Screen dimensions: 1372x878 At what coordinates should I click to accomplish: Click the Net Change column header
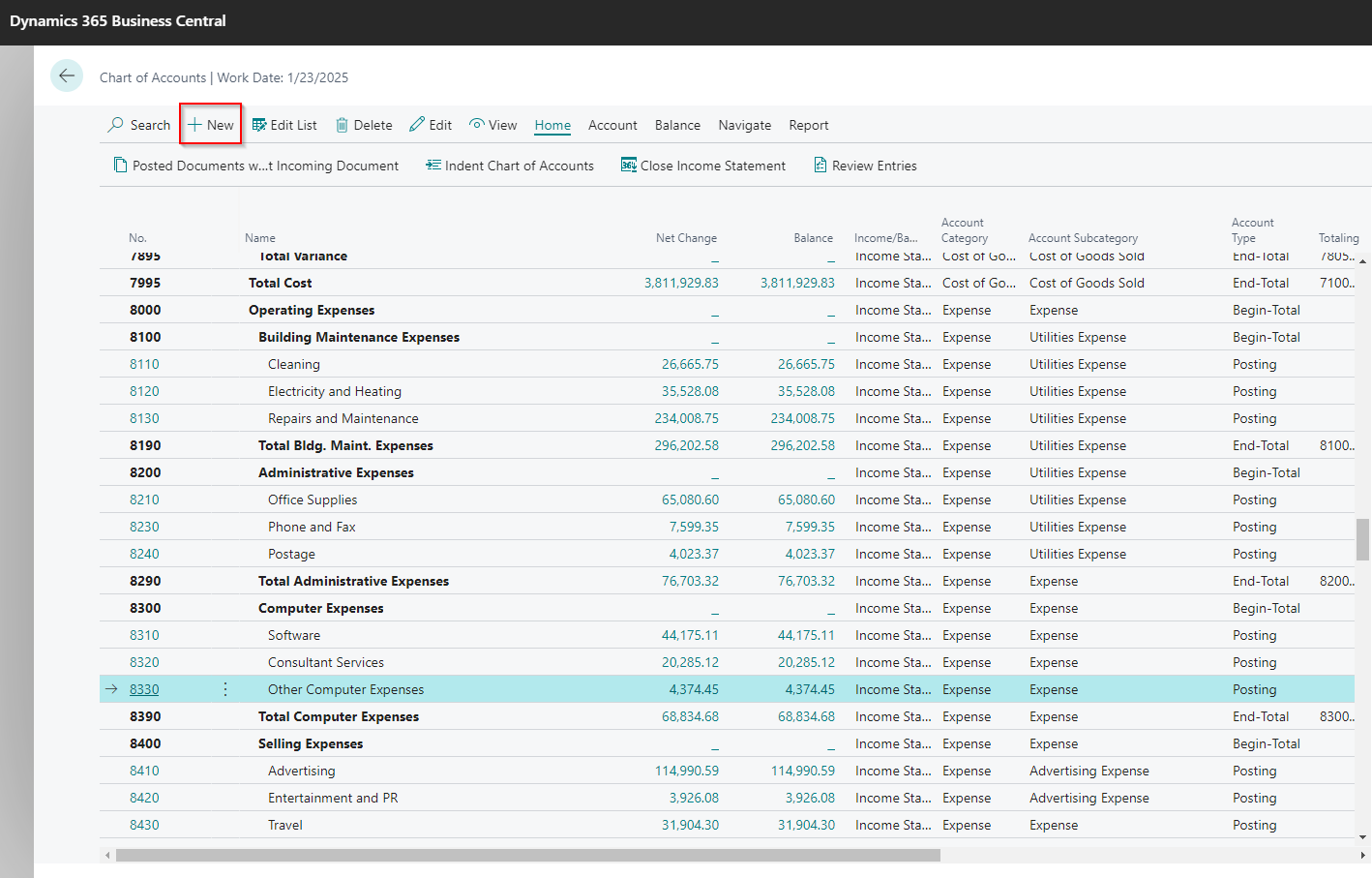coord(686,238)
